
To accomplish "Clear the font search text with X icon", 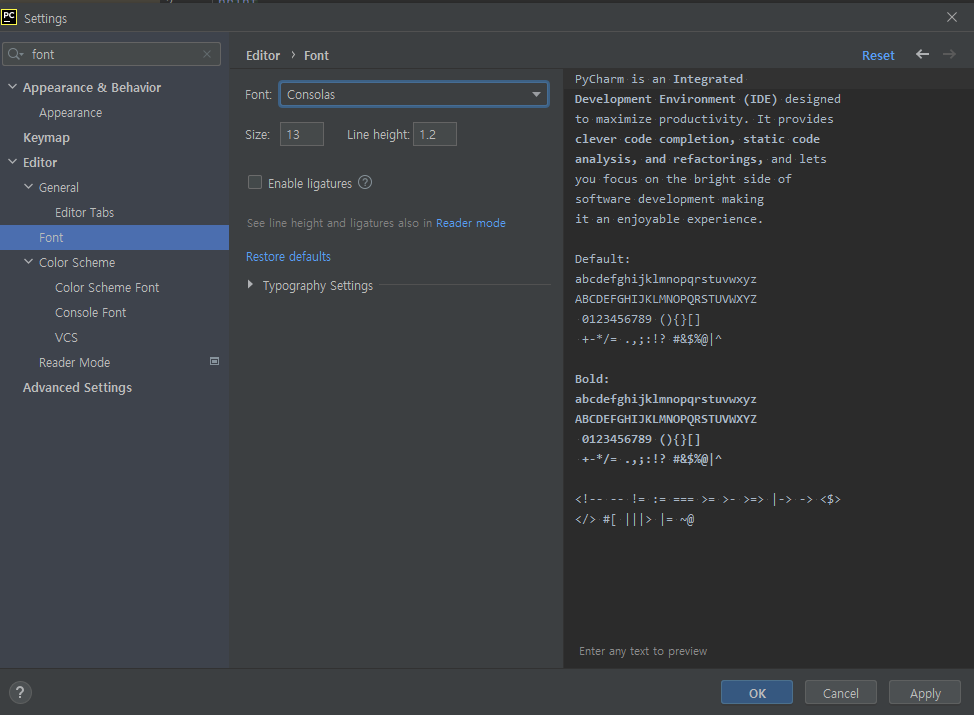I will (207, 54).
